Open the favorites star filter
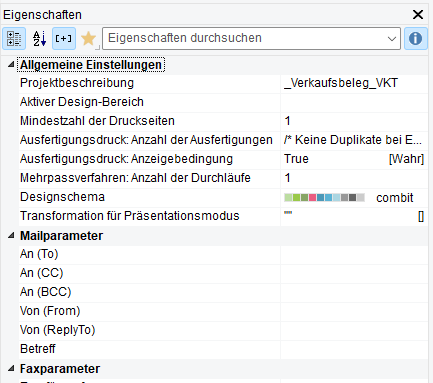This screenshot has height=383, width=433. point(88,39)
